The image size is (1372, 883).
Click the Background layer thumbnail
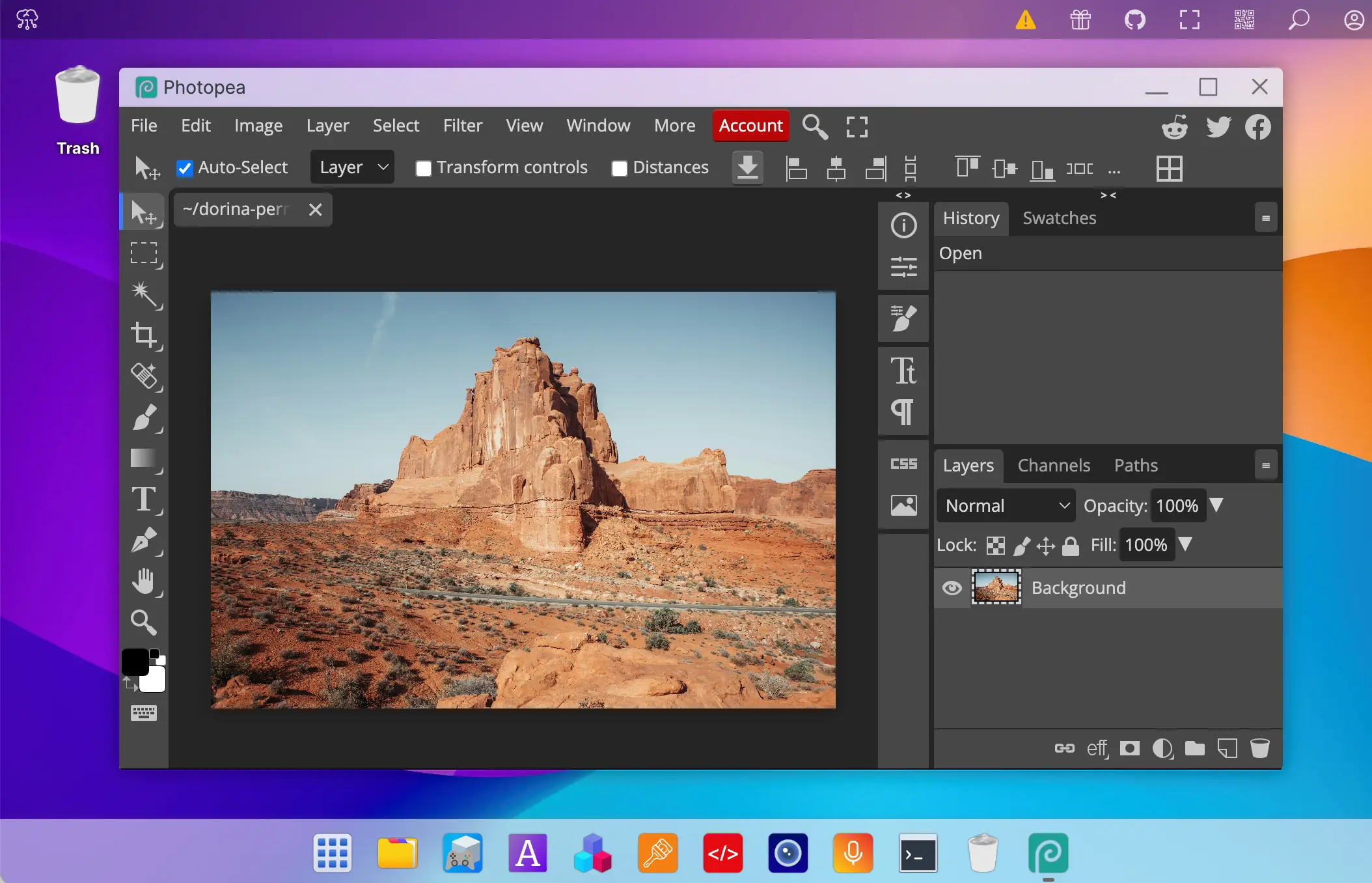click(996, 587)
